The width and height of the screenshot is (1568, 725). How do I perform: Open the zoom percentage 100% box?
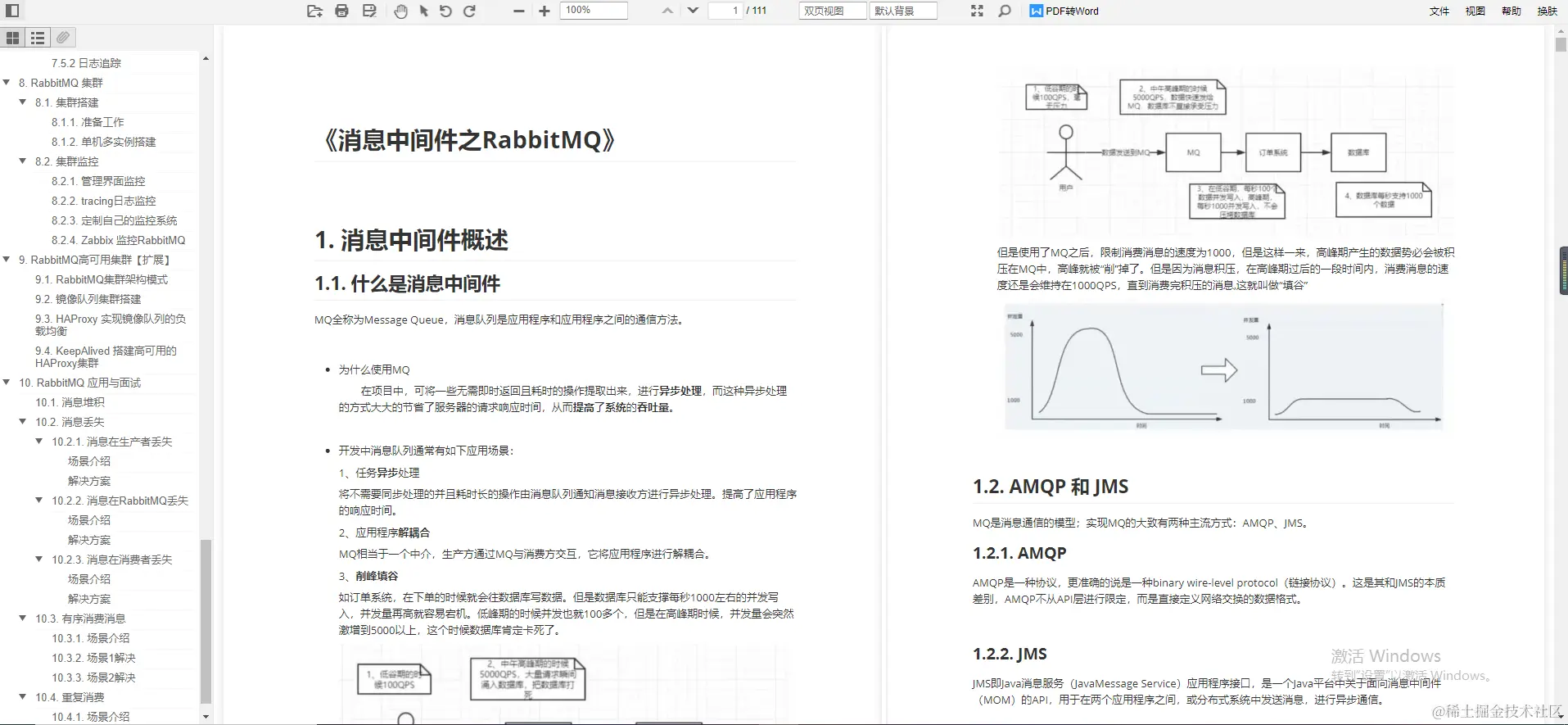click(x=594, y=11)
